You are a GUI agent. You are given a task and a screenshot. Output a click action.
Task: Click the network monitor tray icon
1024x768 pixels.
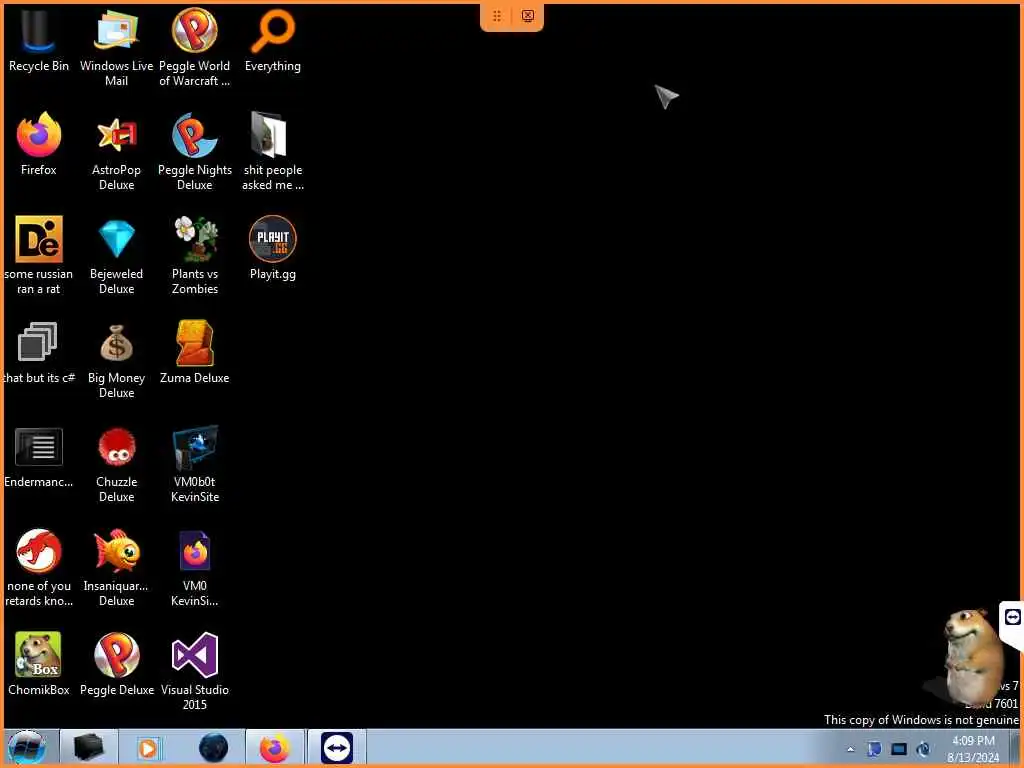899,749
